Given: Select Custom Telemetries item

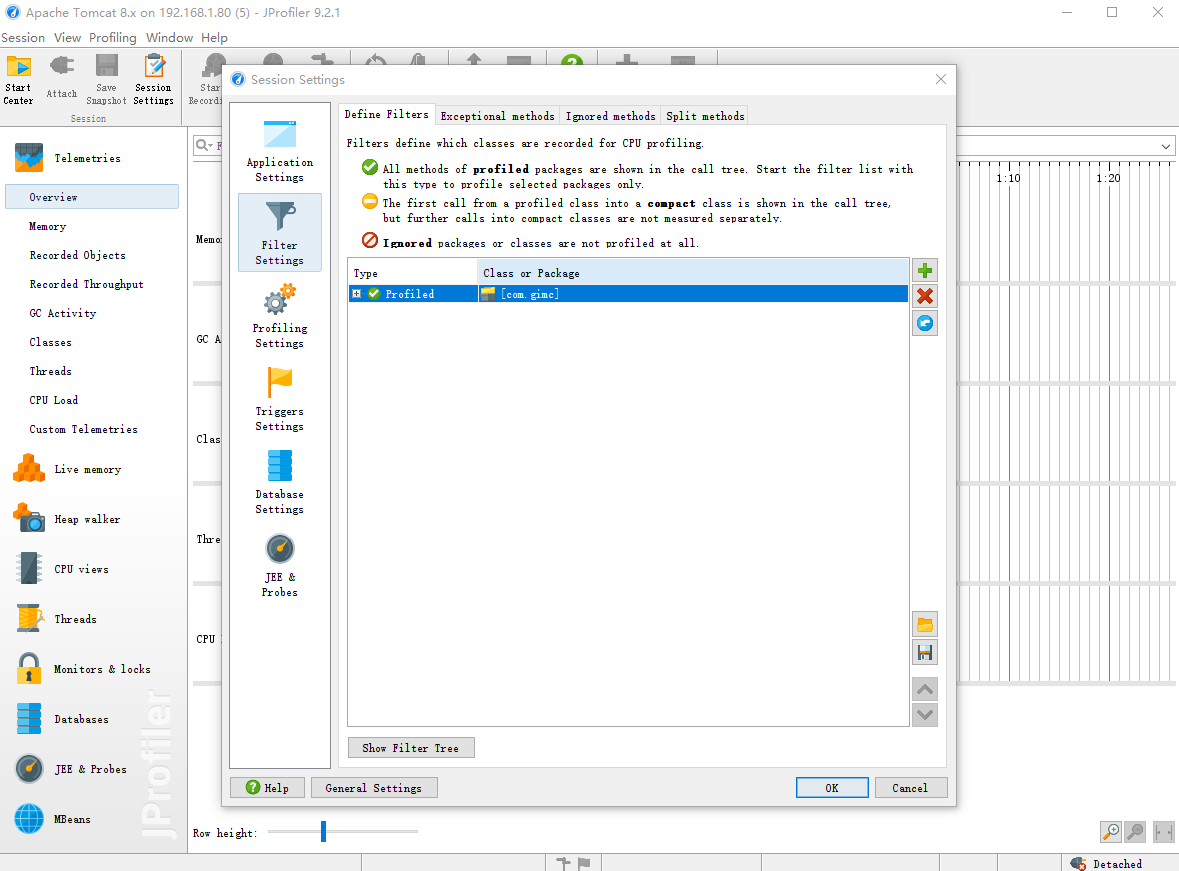Looking at the screenshot, I should coord(83,429).
